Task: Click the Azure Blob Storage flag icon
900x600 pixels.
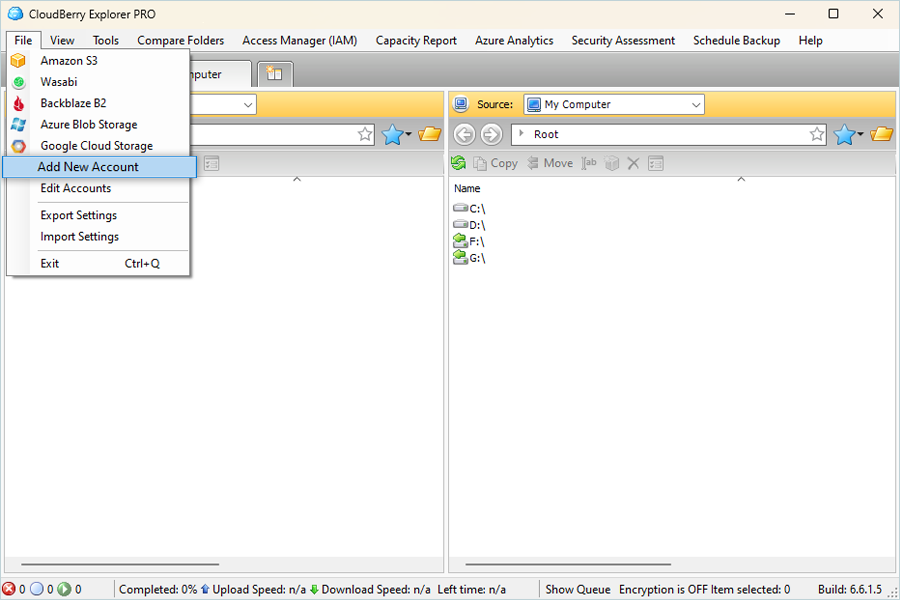Action: (x=18, y=125)
